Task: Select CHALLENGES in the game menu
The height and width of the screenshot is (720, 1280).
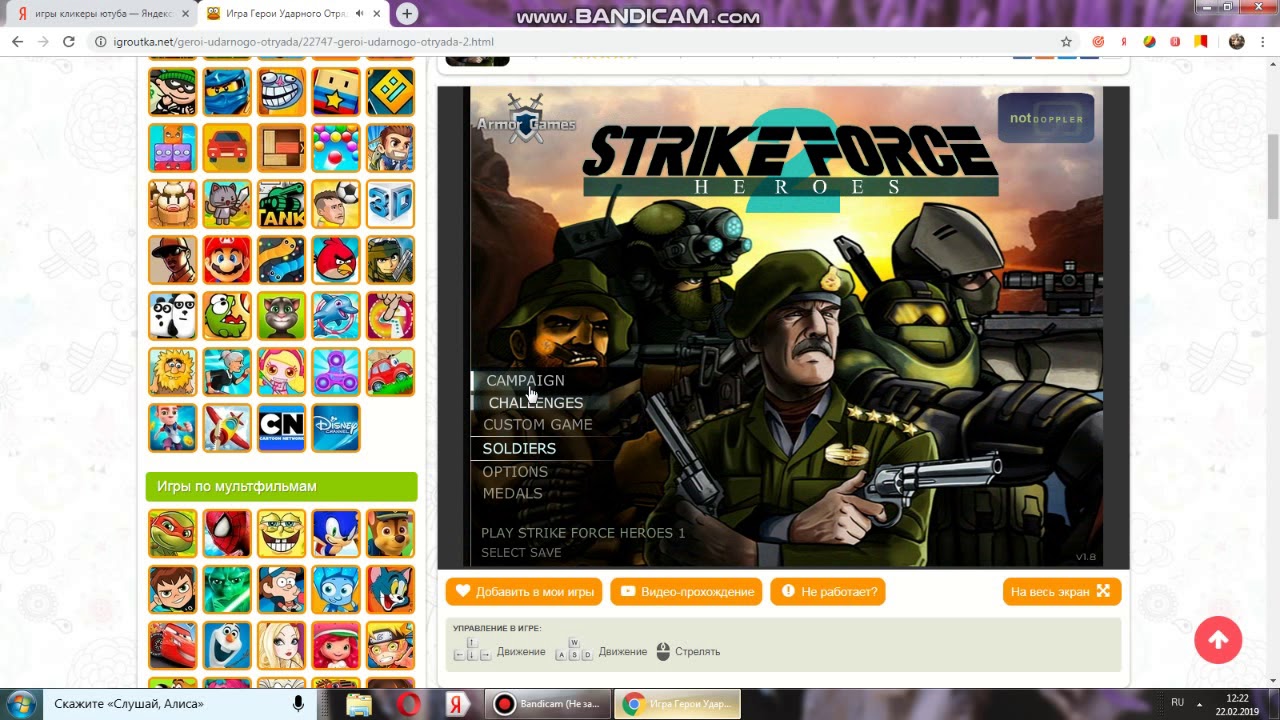Action: (x=535, y=403)
